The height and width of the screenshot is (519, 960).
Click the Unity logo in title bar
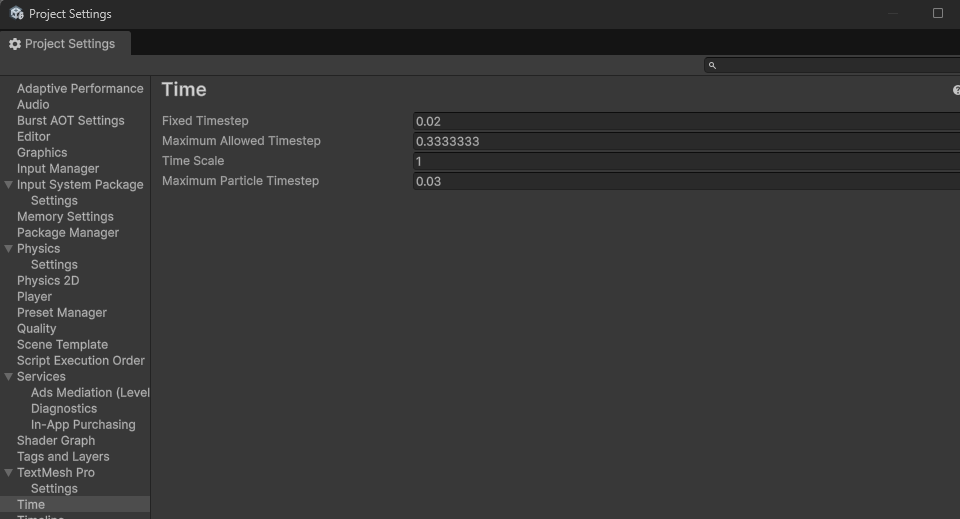coord(16,14)
